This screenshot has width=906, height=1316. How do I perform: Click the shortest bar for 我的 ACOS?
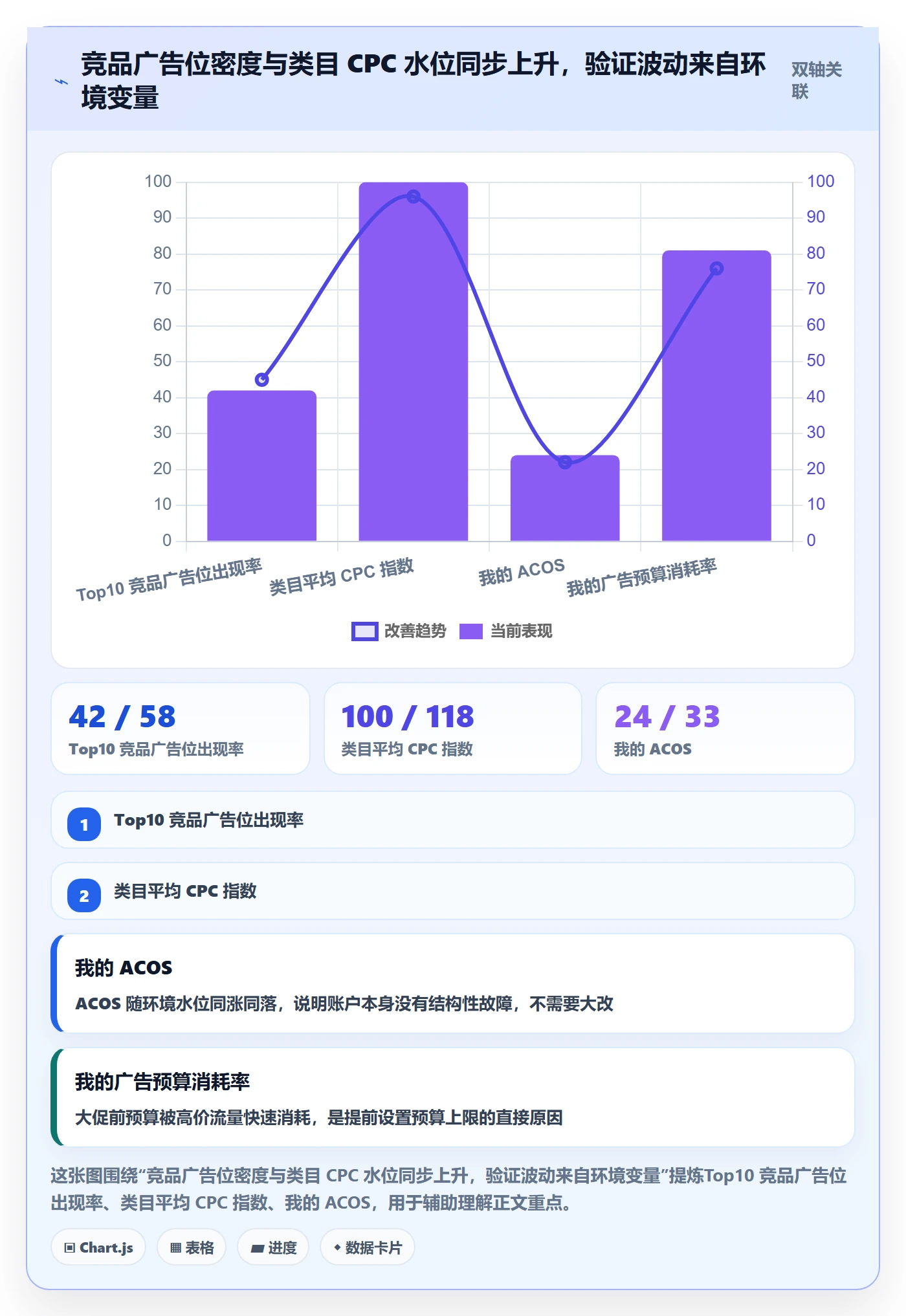[565, 498]
